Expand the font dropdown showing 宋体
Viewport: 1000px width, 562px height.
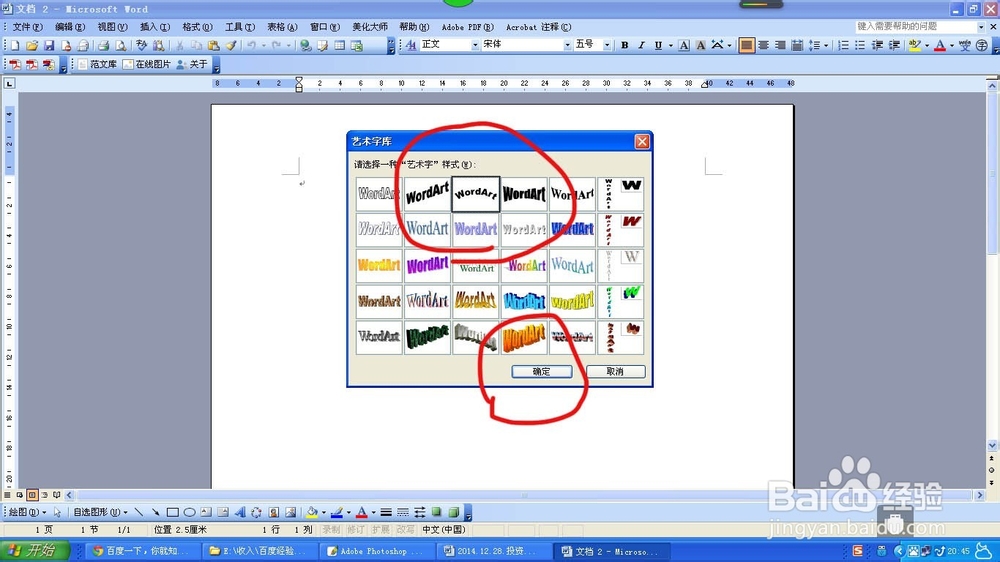(x=567, y=45)
